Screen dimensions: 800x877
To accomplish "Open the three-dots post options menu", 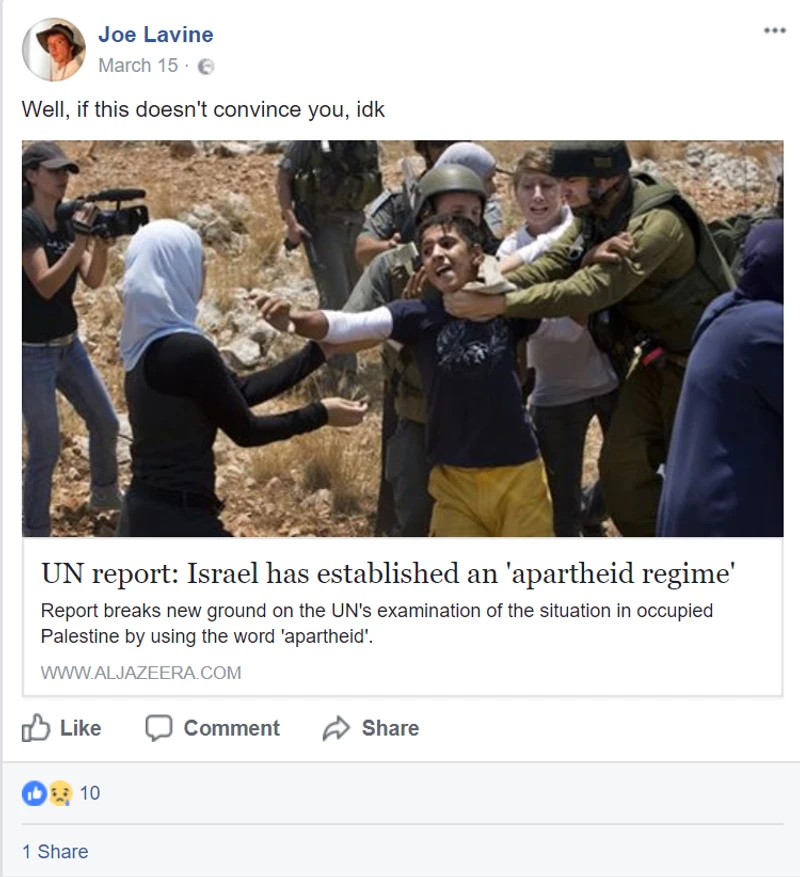I will tap(775, 30).
